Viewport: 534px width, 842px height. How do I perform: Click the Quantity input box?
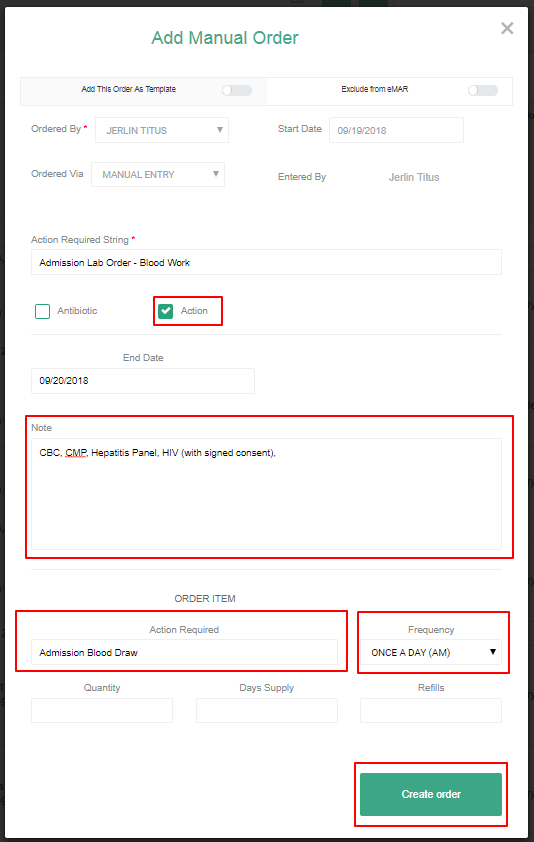point(102,710)
